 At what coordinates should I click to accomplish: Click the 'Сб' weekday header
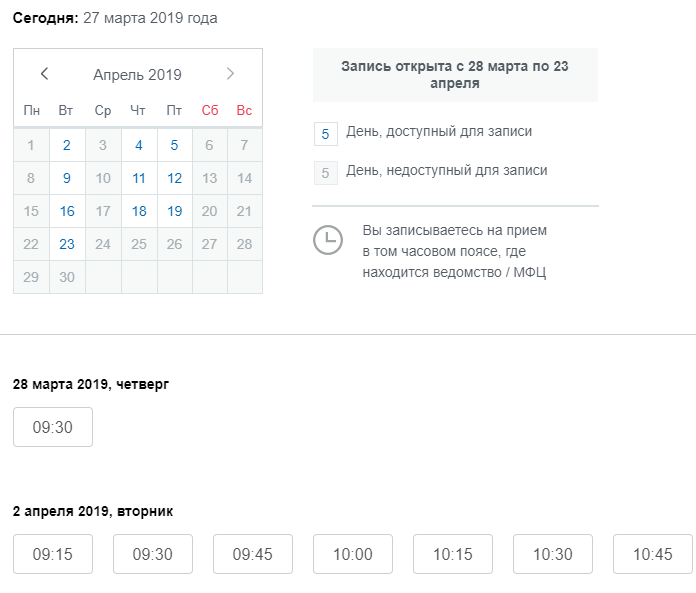click(x=210, y=110)
